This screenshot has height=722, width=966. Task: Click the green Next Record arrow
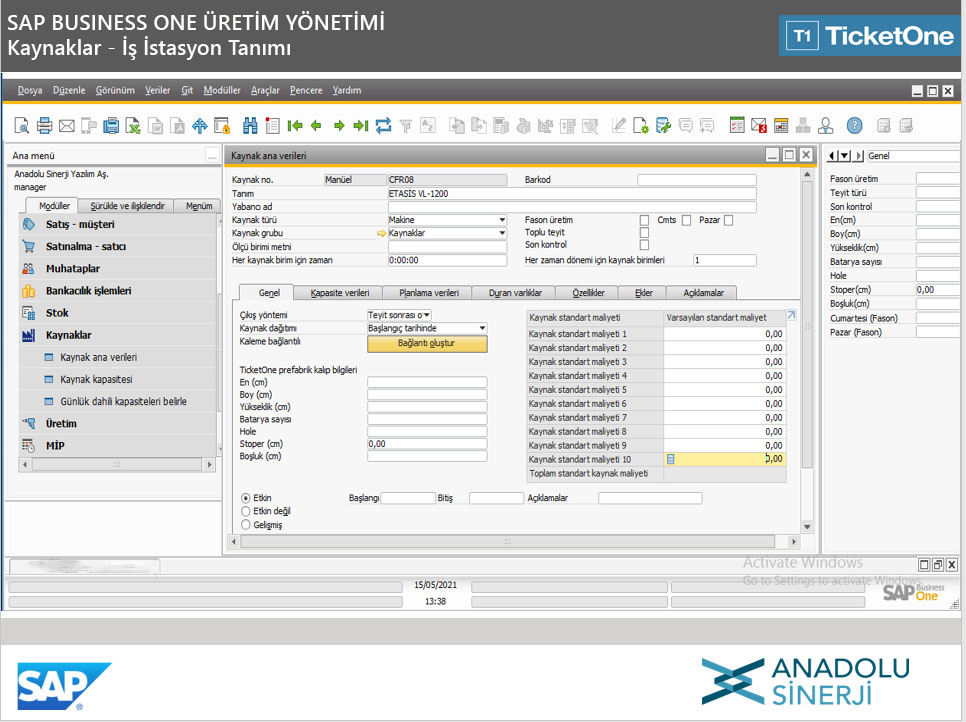[x=339, y=126]
